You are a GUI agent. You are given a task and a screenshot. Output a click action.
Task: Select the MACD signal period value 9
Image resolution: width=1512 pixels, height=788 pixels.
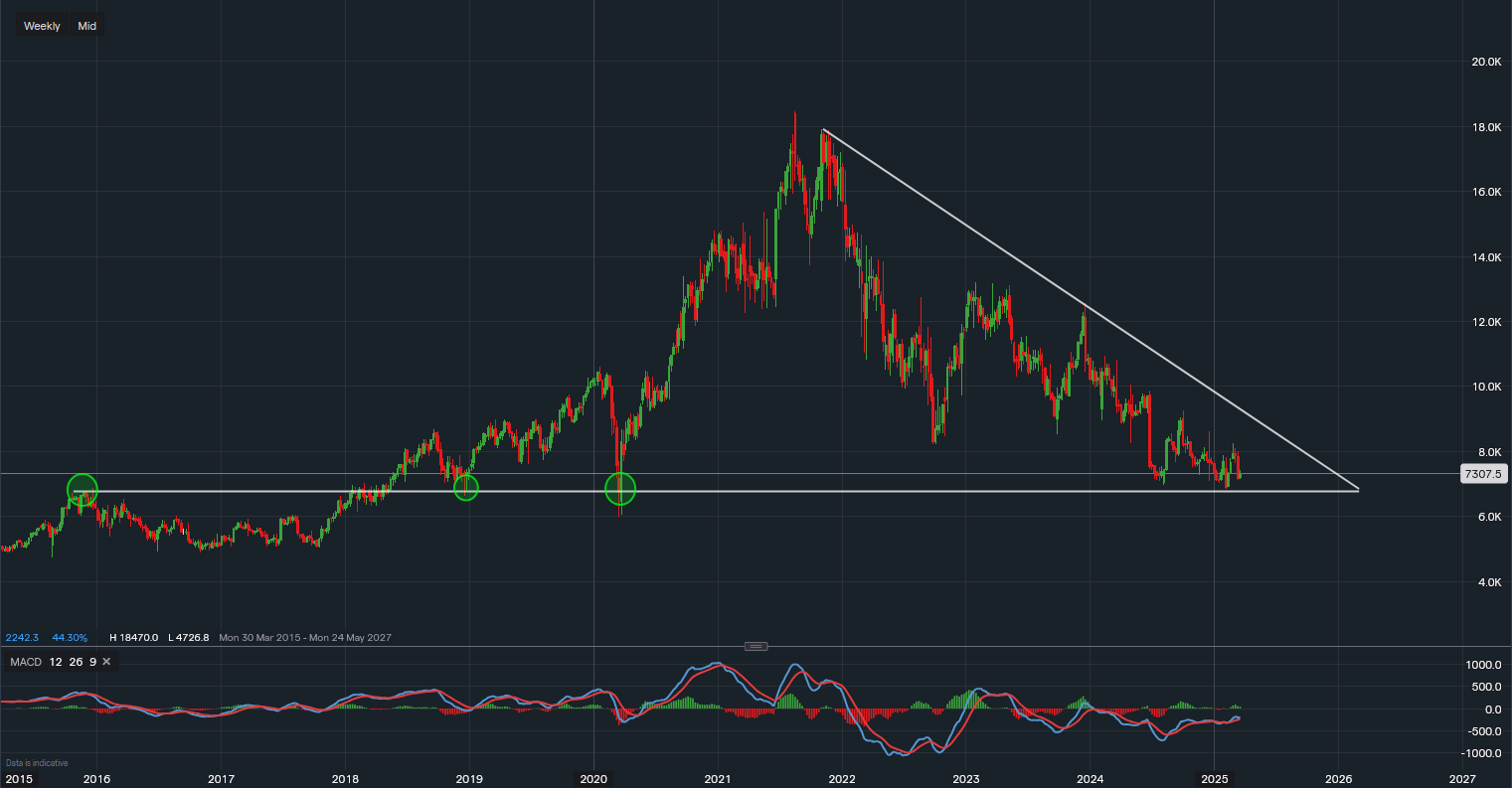pyautogui.click(x=92, y=662)
